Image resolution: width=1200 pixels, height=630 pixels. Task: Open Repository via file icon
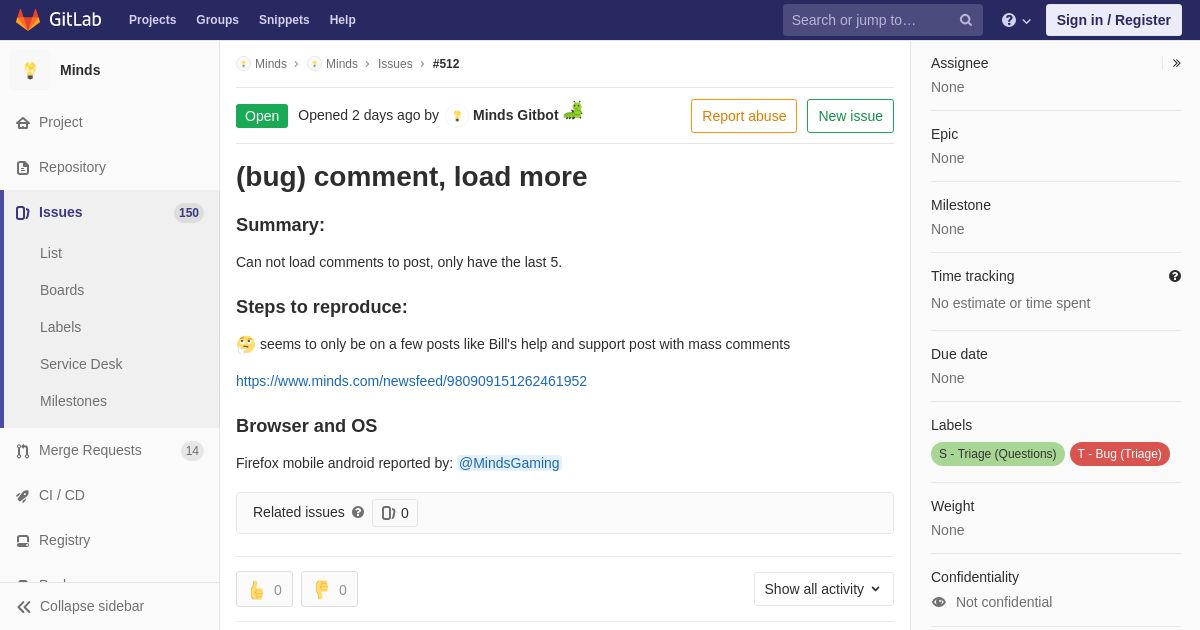click(x=23, y=168)
